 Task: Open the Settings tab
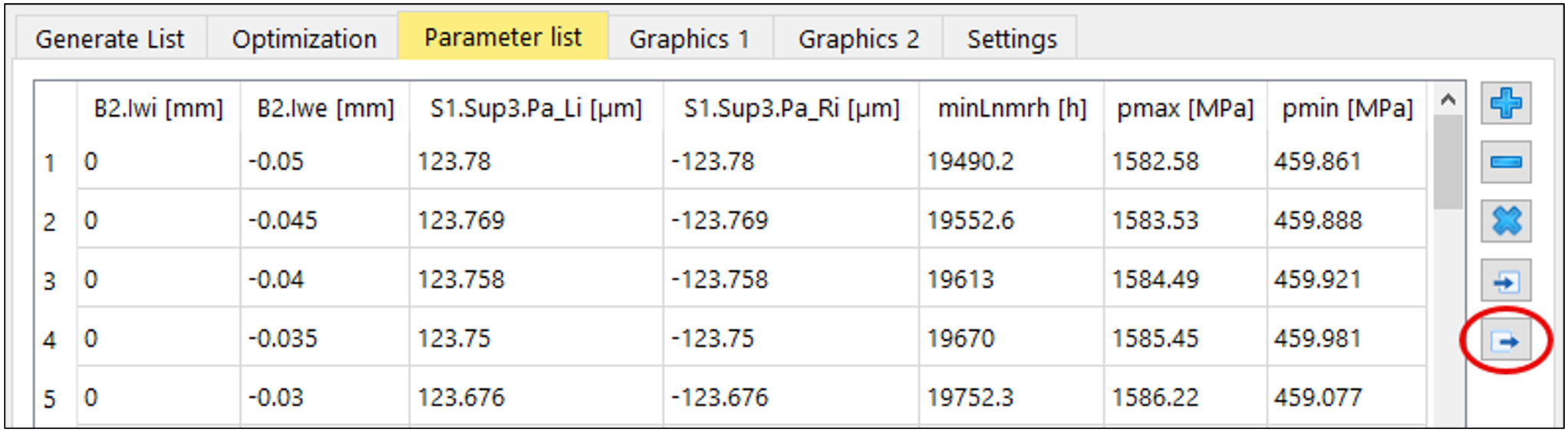tap(1011, 39)
